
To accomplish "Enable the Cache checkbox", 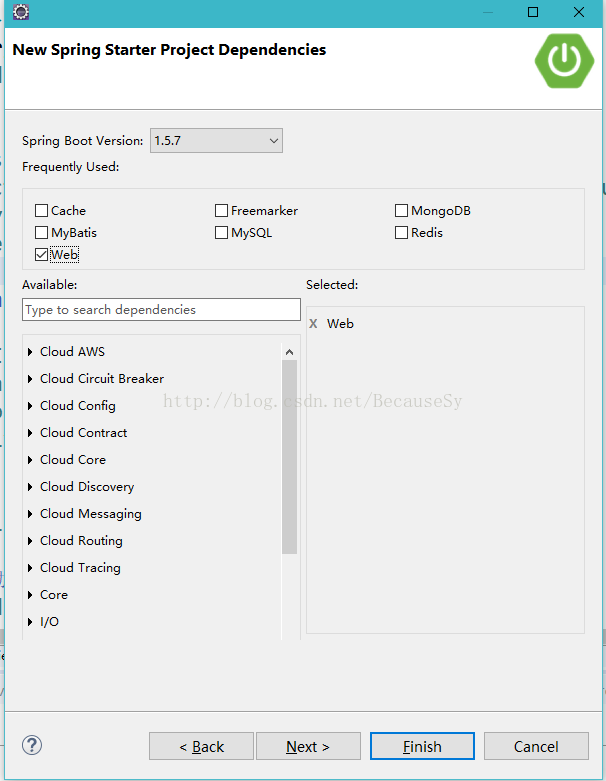I will pyautogui.click(x=41, y=211).
